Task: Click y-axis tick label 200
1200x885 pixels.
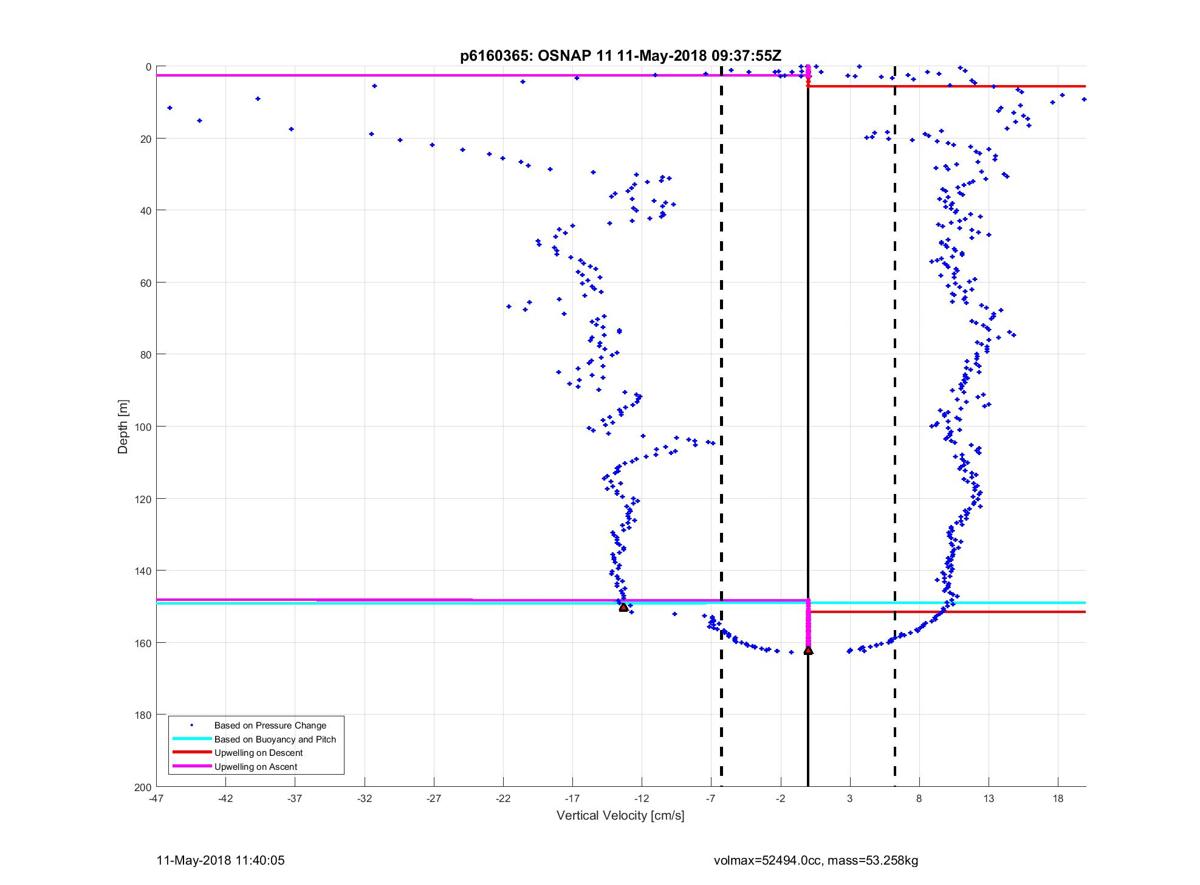Action: pos(142,787)
